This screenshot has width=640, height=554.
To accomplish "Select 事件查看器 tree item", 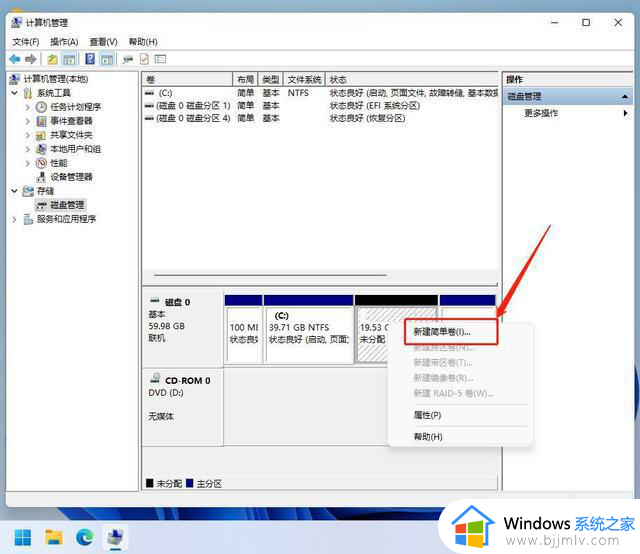I will click(71, 121).
